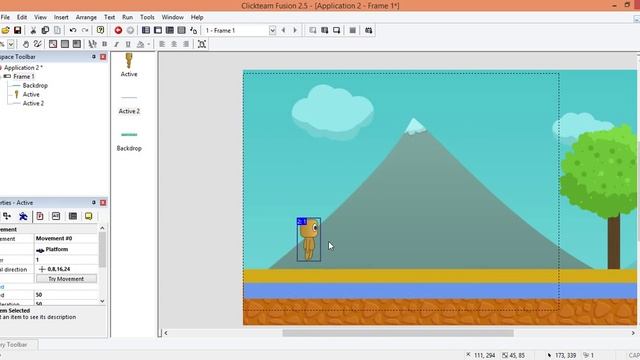Screen dimensions: 640x360
Task: Click Run Frame icon
Action: click(336, 30)
